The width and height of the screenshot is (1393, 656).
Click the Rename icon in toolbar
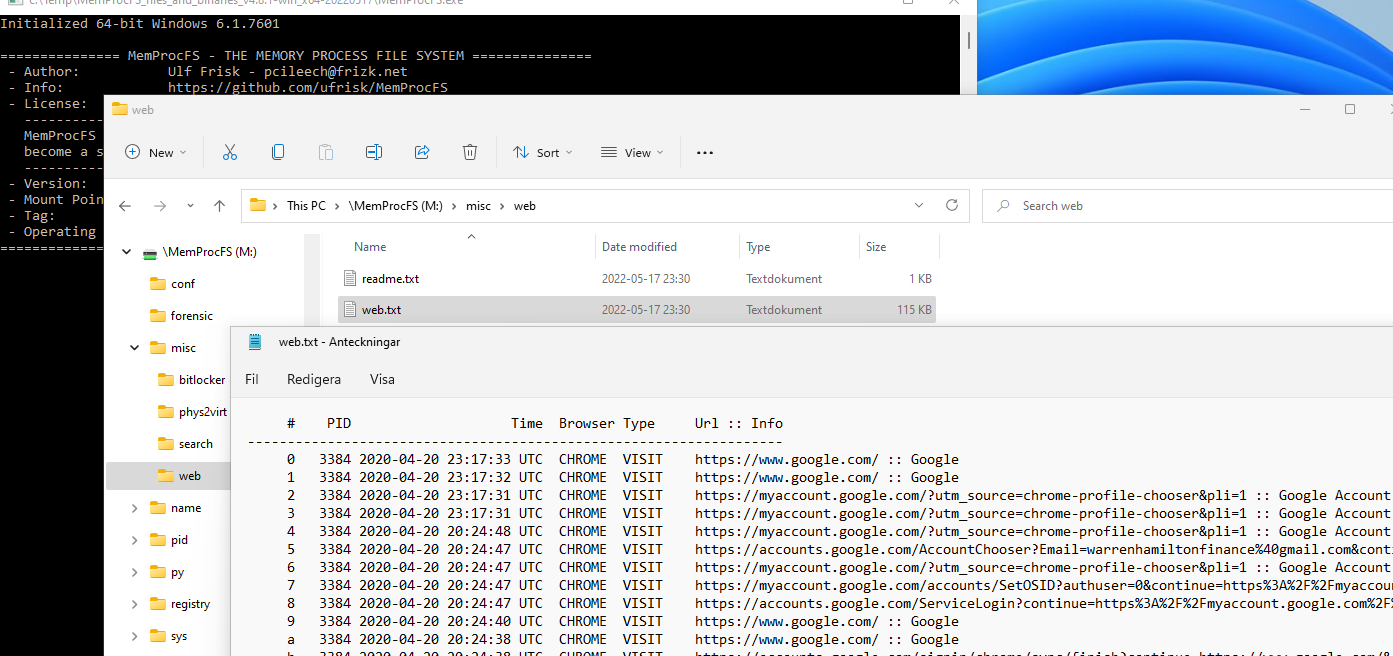click(x=374, y=152)
